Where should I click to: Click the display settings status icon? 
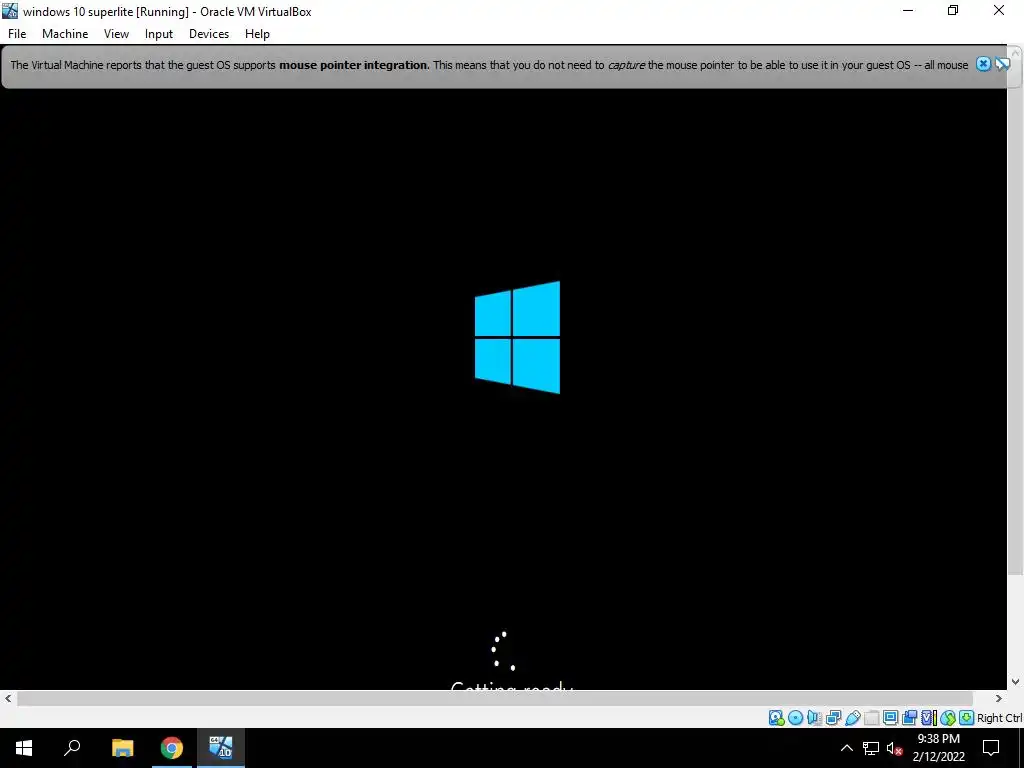coord(890,718)
